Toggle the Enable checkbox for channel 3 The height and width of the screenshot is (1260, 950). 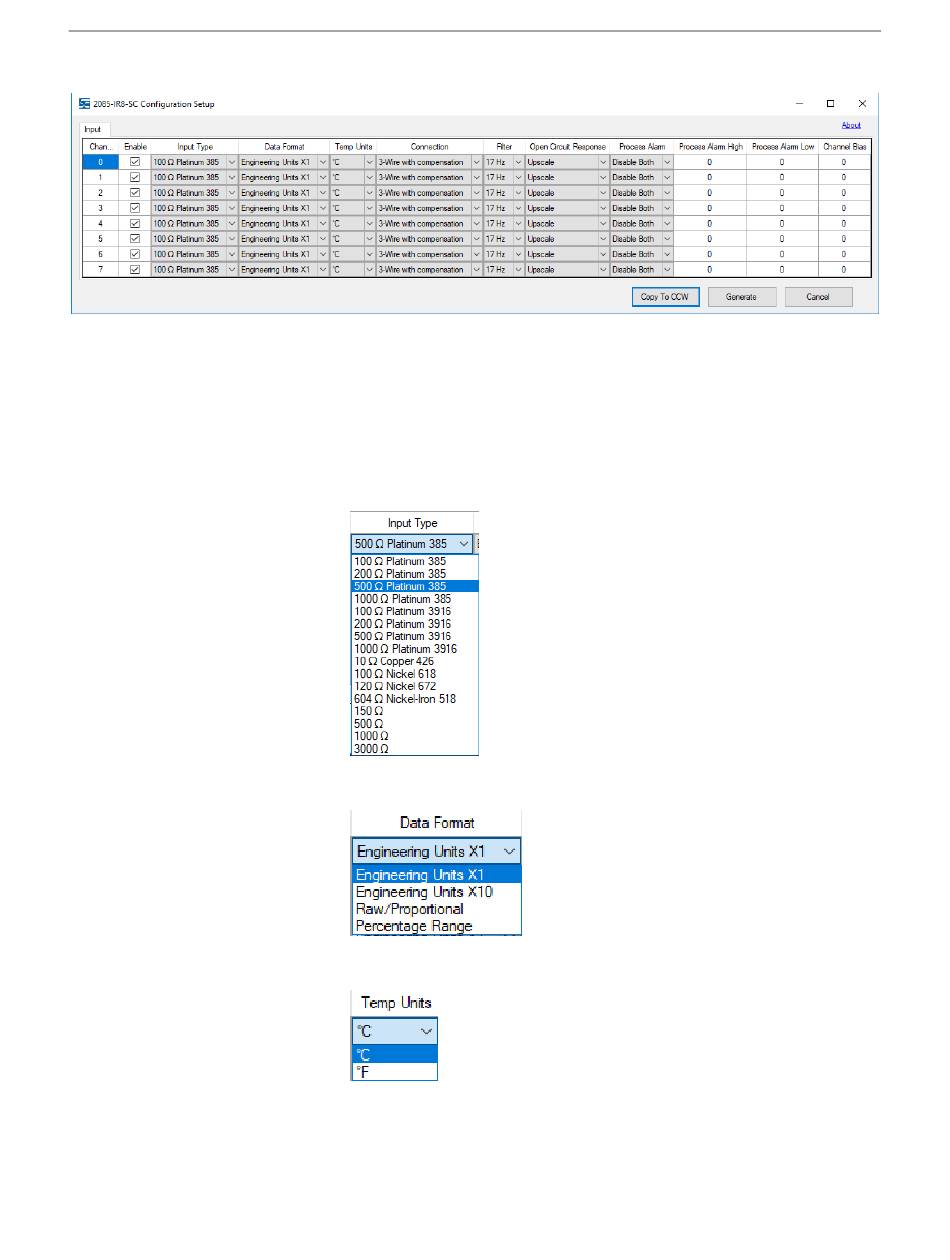coord(135,208)
